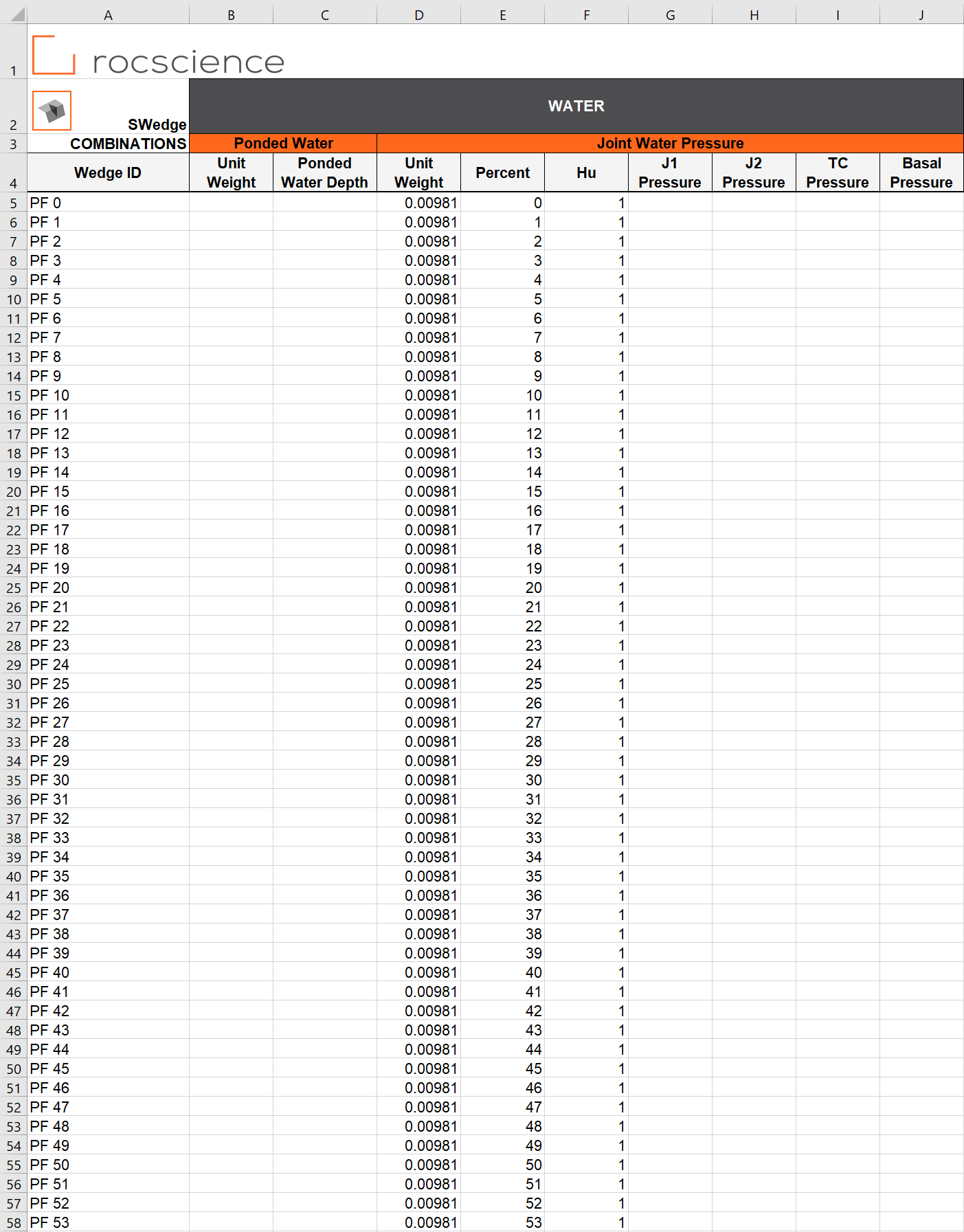Viewport: 964px width, 1232px height.
Task: Select the Percent value 15 cell
Action: [x=502, y=491]
